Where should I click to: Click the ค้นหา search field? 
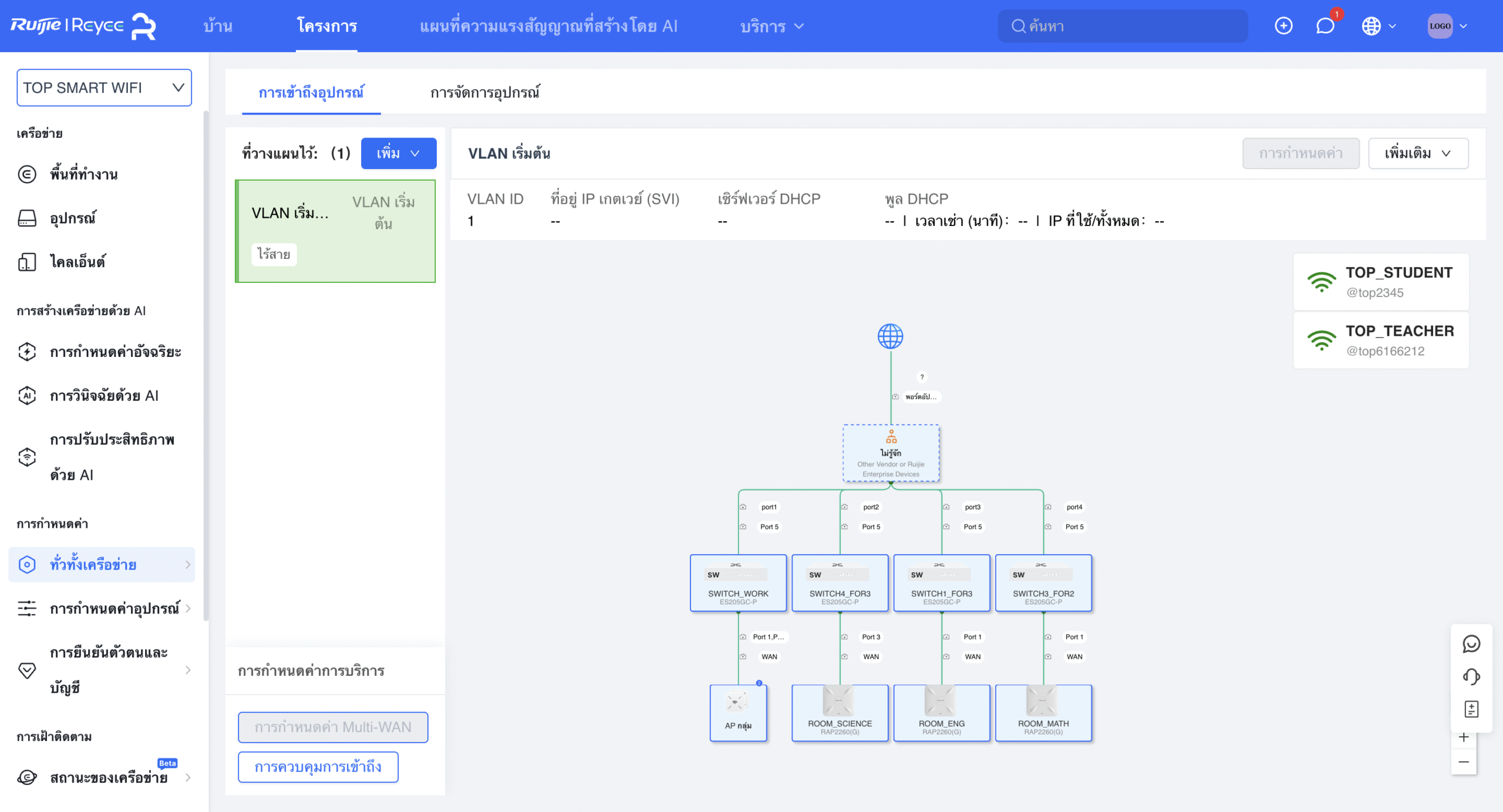pos(1123,26)
